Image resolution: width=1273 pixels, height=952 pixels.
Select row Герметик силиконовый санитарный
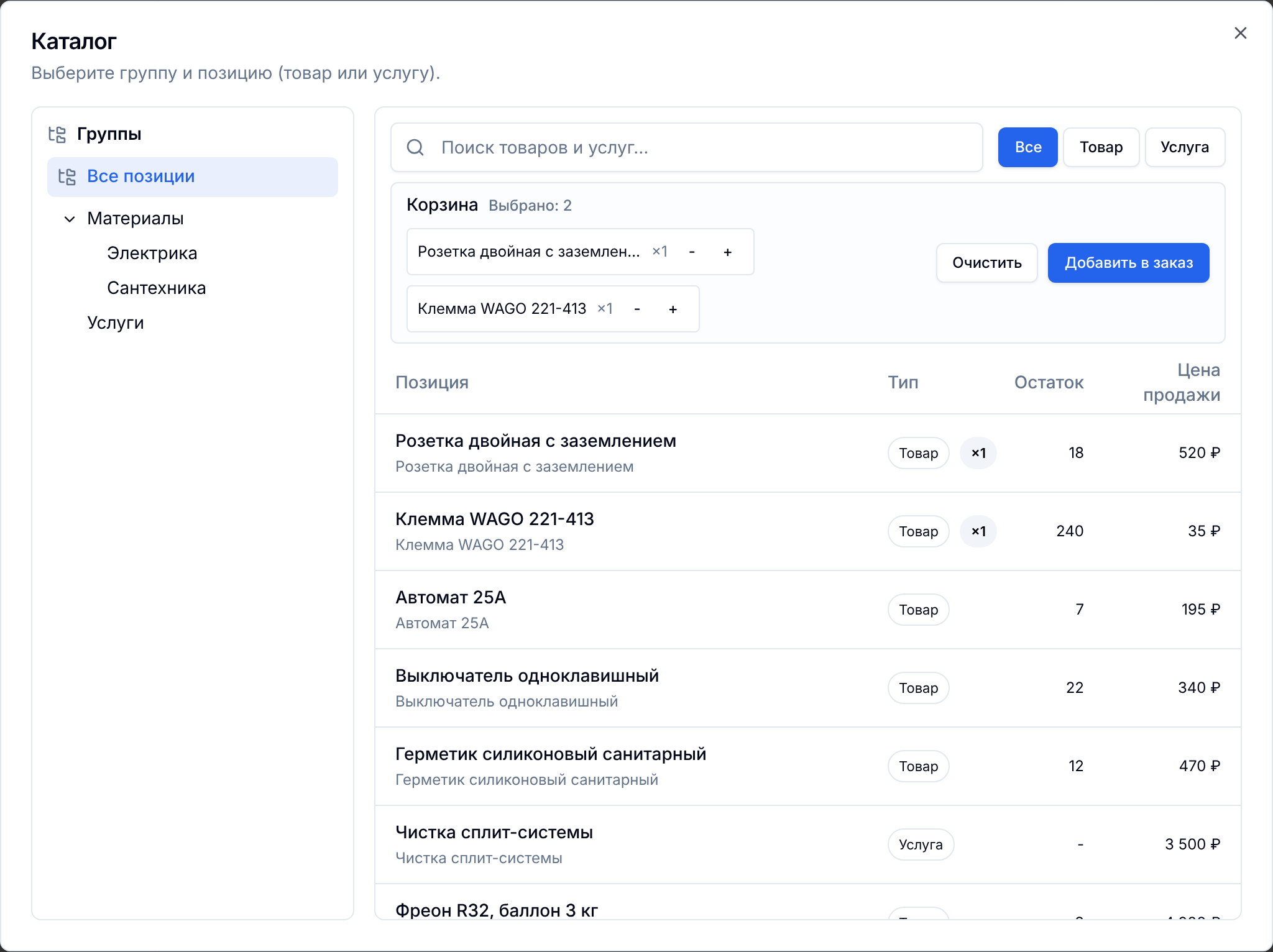click(808, 766)
